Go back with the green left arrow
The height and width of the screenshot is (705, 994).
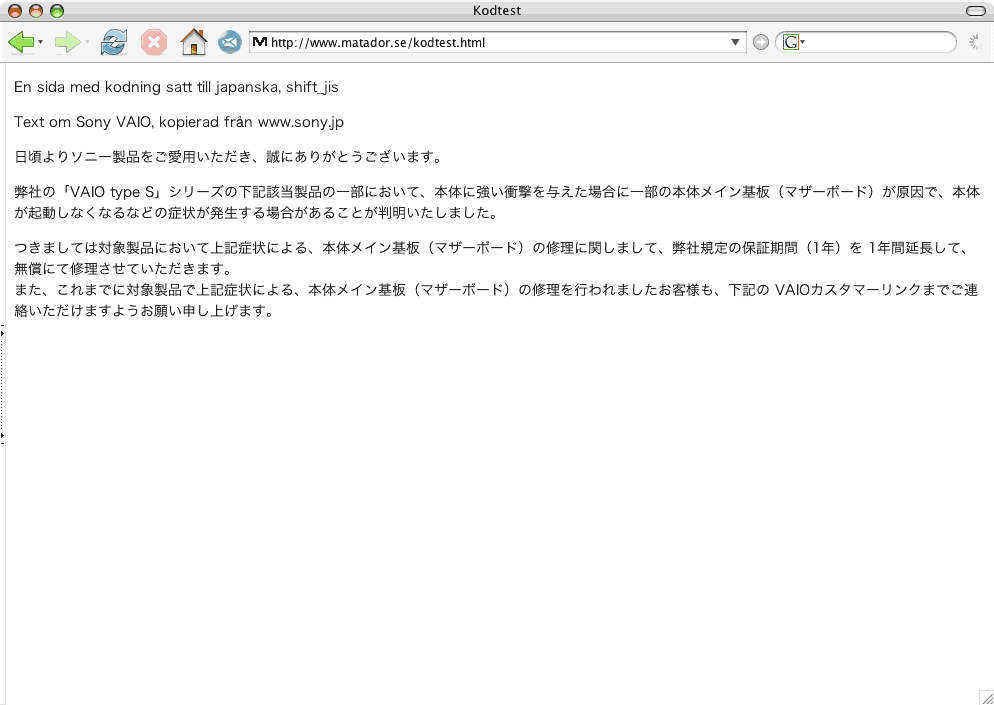21,42
